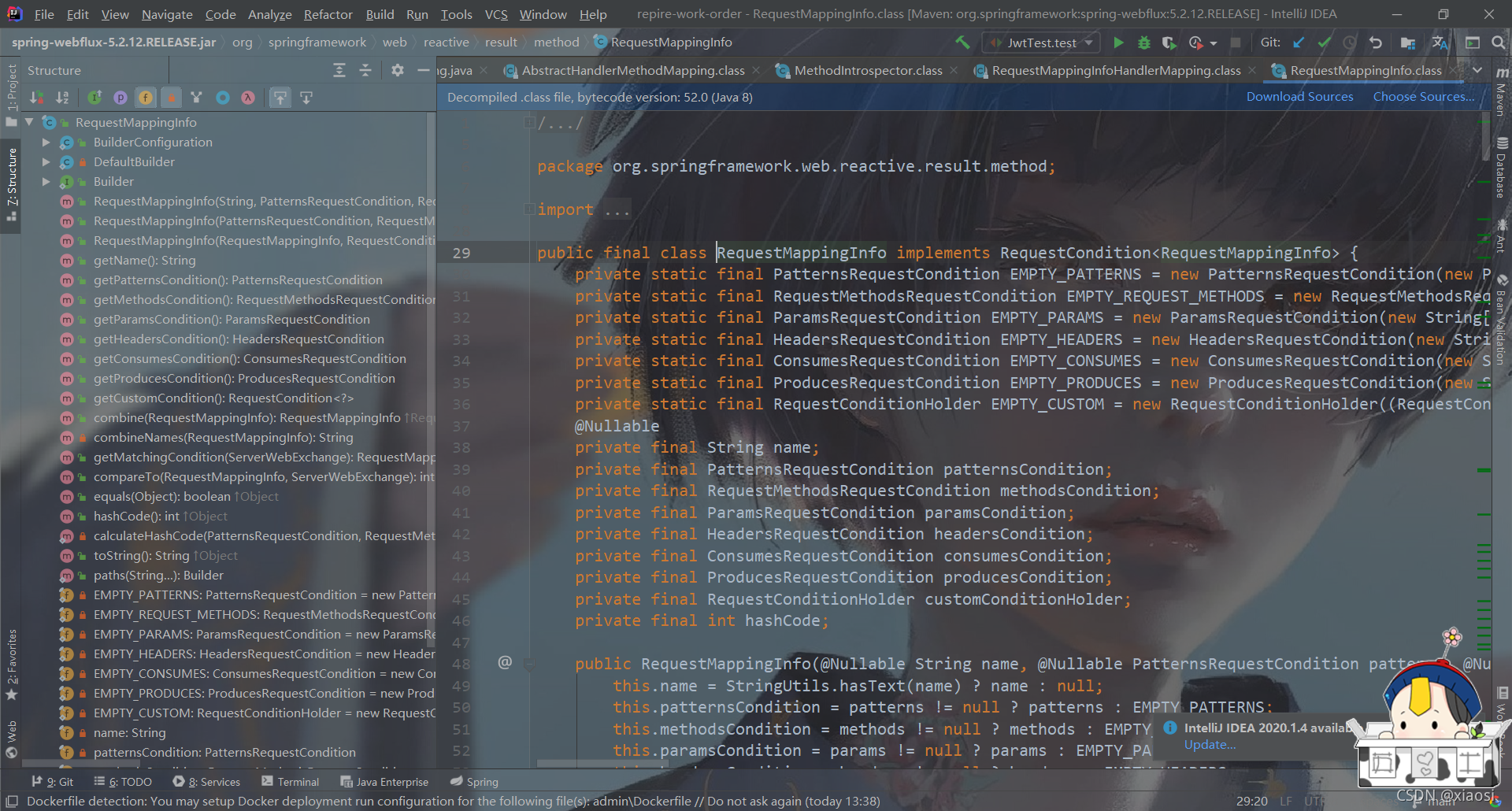Image resolution: width=1512 pixels, height=811 pixels.
Task: Show hidden editor tabs chevron
Action: (x=1477, y=71)
